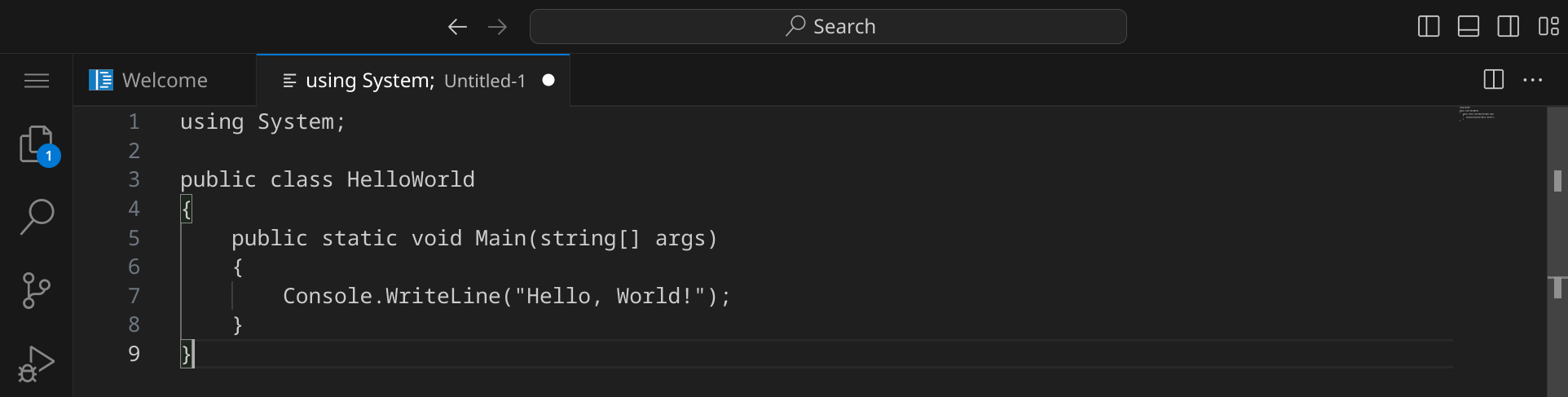Open the Explorer view in activity bar
Viewport: 1568px width, 397px height.
(37, 145)
